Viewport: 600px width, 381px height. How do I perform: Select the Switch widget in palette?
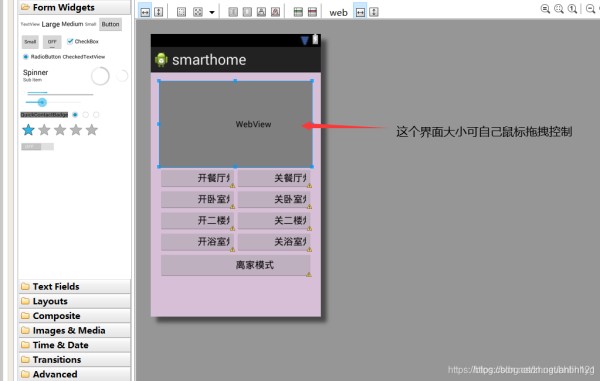(38, 147)
